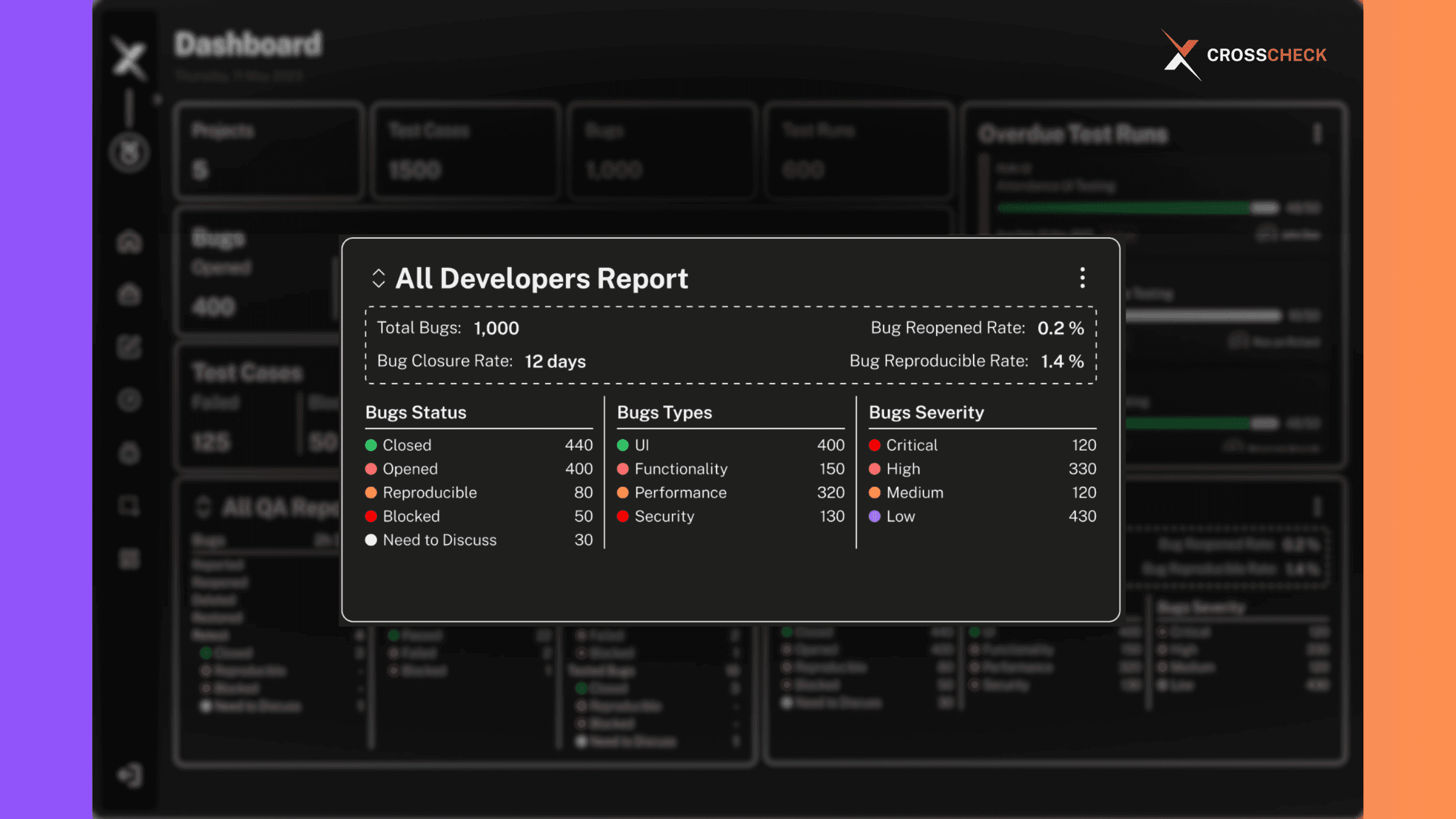1456x819 pixels.
Task: Select the Closed status row
Action: tap(479, 445)
